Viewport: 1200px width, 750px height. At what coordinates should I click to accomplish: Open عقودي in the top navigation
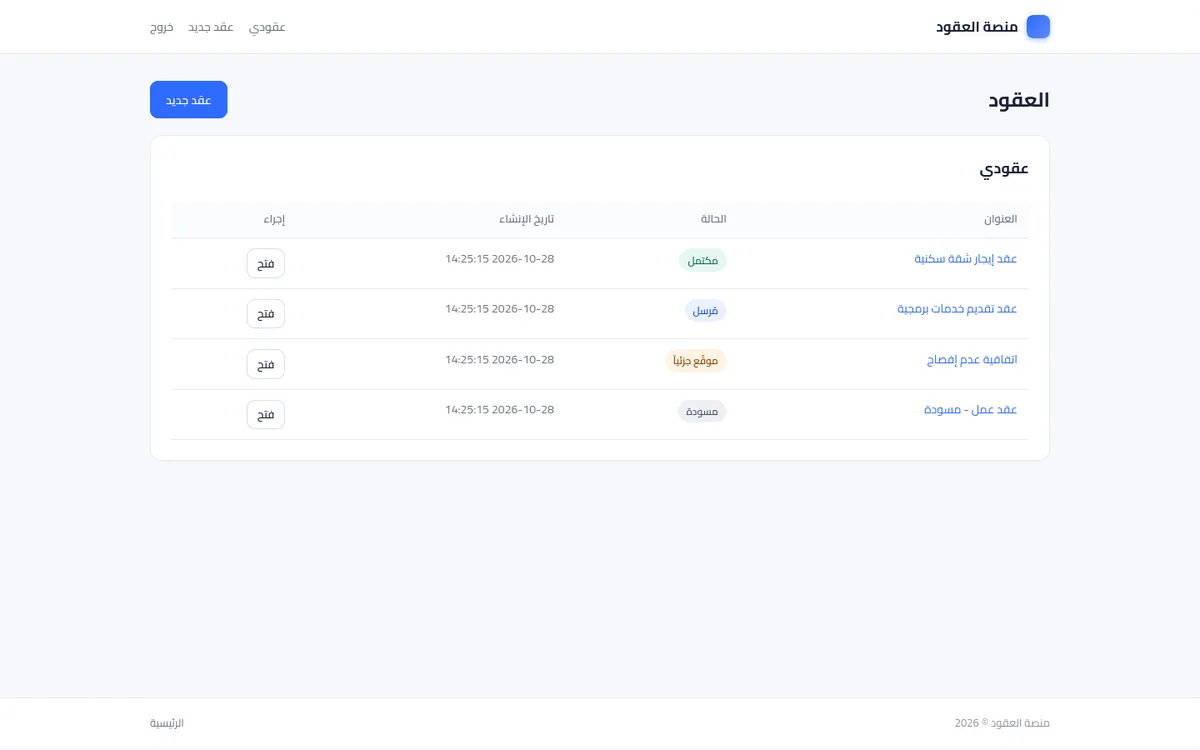coord(267,27)
